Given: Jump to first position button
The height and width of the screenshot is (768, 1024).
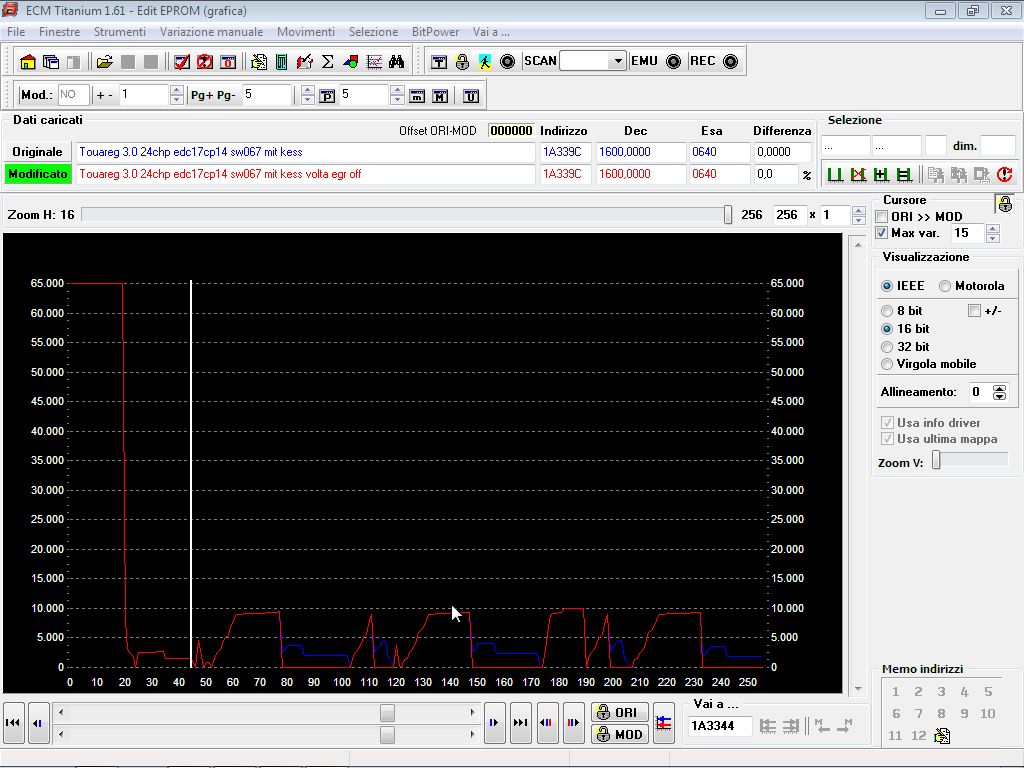Looking at the screenshot, I should click(13, 723).
